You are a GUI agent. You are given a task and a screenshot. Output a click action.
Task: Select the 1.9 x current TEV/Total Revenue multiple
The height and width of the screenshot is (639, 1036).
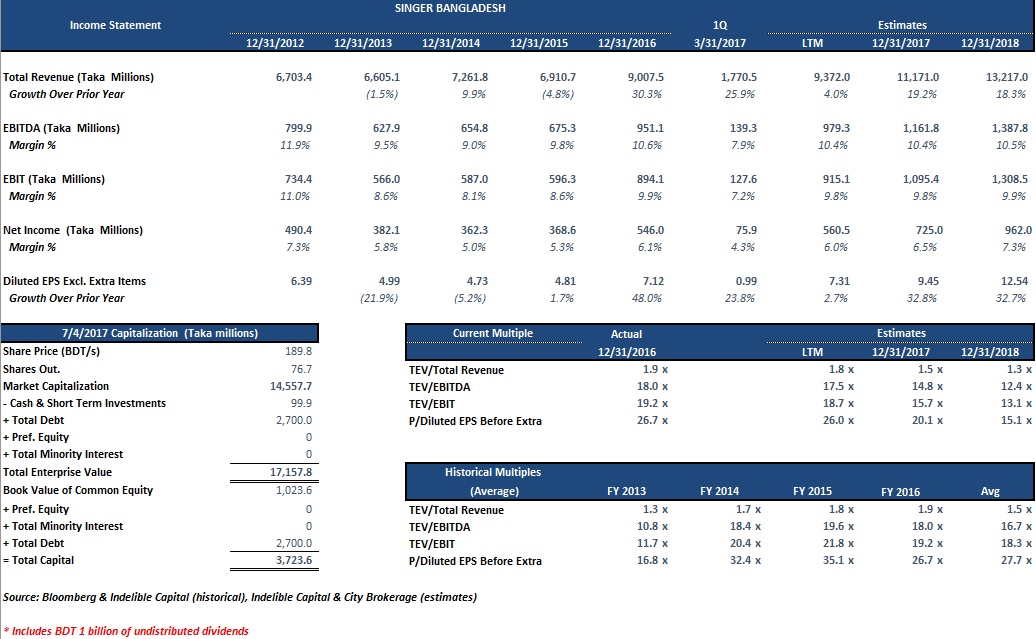pyautogui.click(x=655, y=369)
